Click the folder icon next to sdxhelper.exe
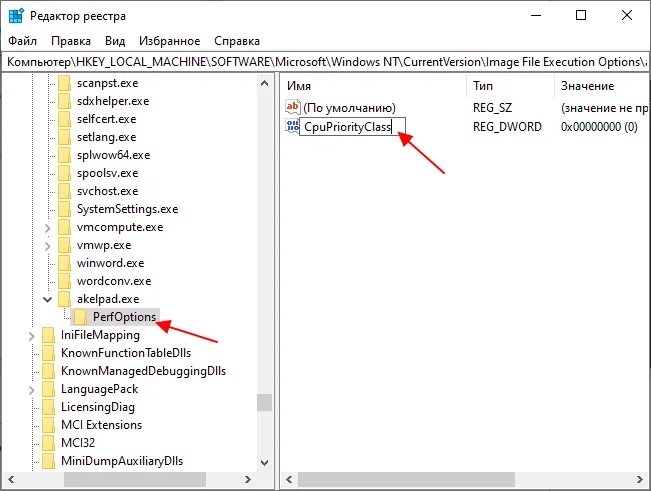 pyautogui.click(x=64, y=101)
